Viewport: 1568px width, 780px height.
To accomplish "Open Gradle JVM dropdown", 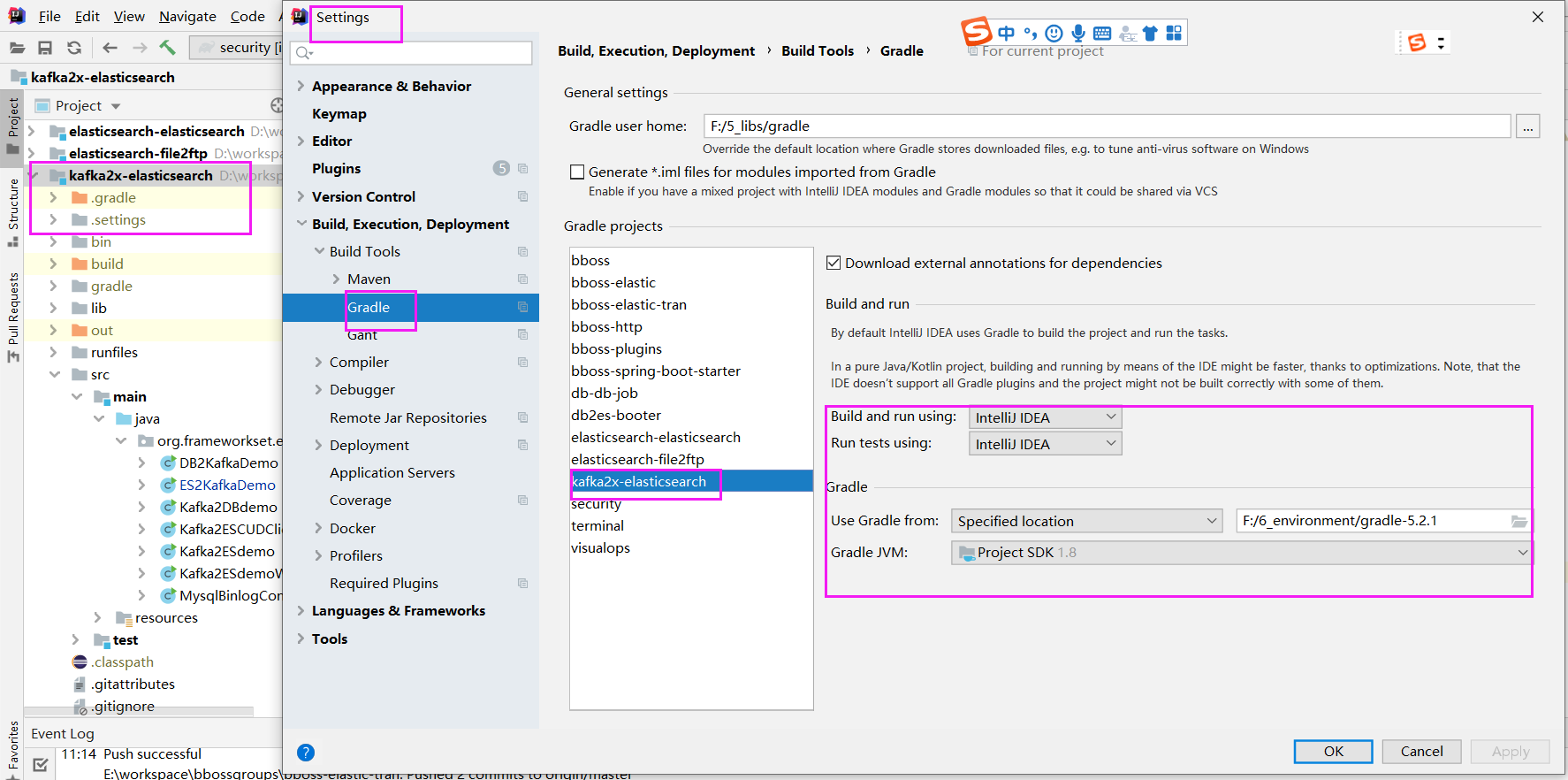I will click(x=1242, y=553).
